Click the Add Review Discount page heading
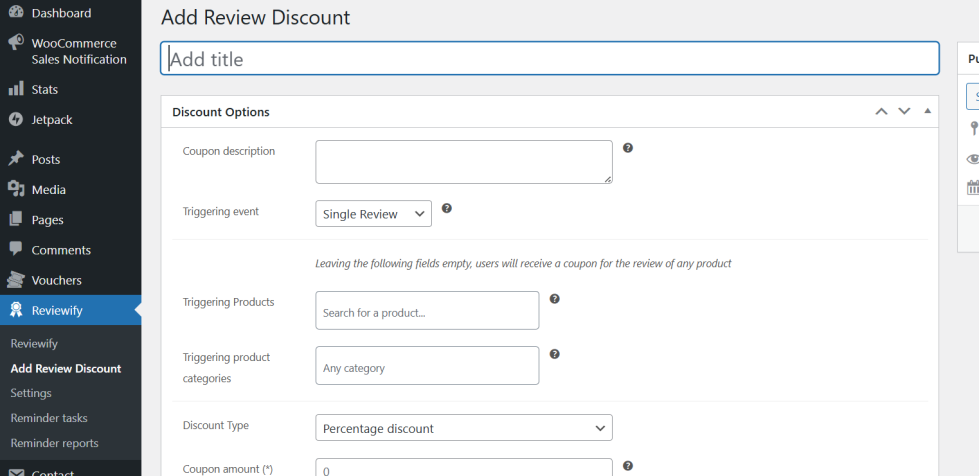Image resolution: width=979 pixels, height=476 pixels. tap(255, 17)
